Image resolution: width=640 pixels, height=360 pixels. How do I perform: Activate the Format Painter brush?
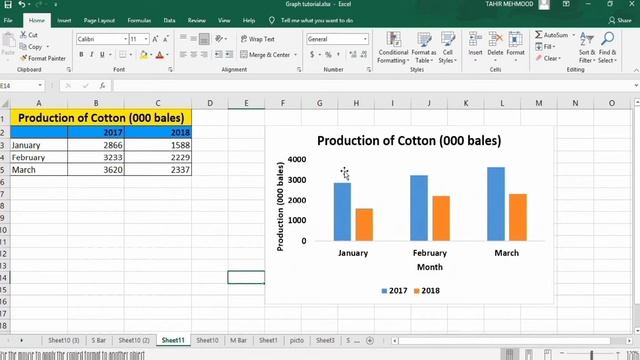point(24,58)
